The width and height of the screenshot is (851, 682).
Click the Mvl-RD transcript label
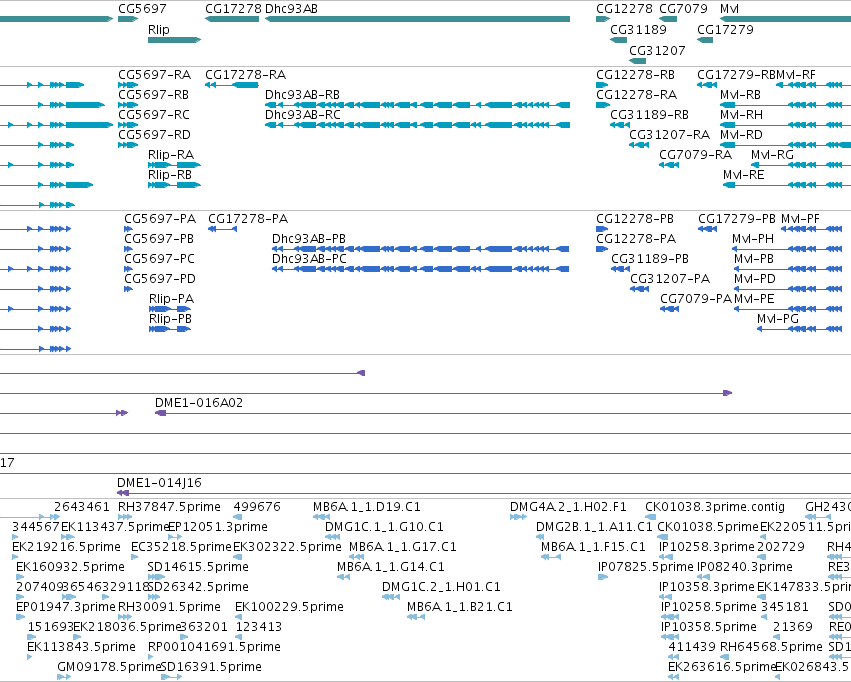pos(741,135)
